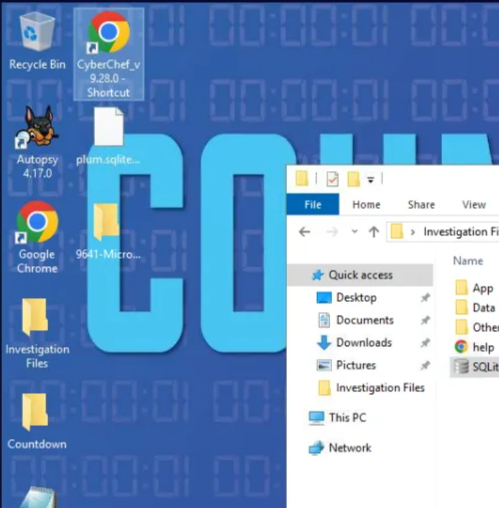The height and width of the screenshot is (508, 499).
Task: Select the SQLite item in file list
Action: tap(475, 367)
